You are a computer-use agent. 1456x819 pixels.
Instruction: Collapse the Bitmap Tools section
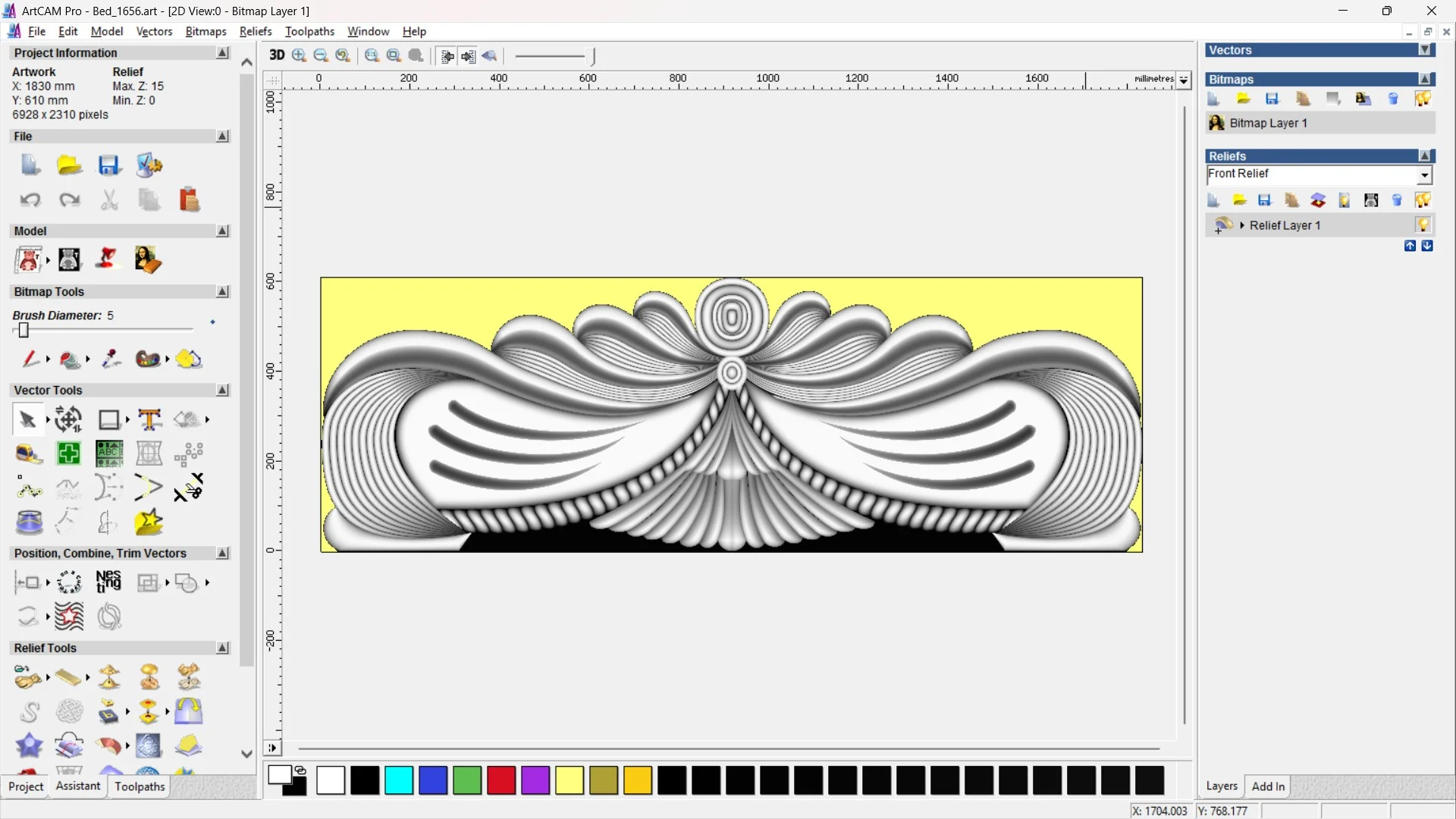(222, 292)
